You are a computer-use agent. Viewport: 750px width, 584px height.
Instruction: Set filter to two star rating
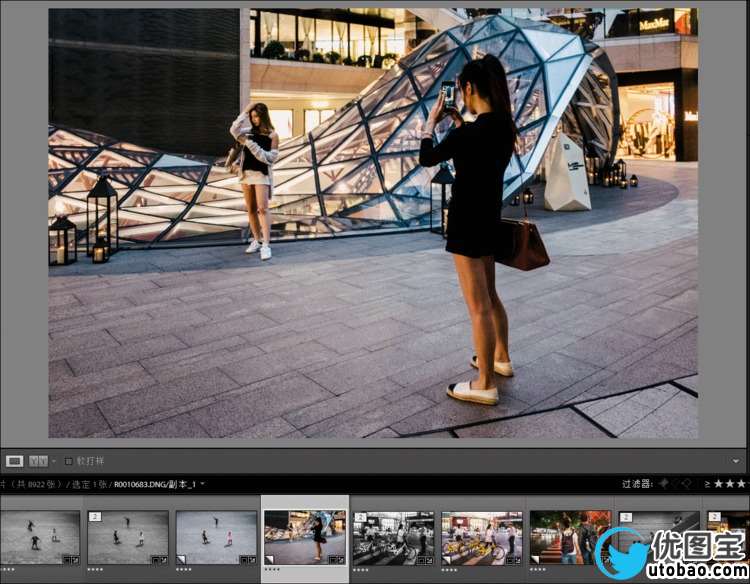[729, 484]
